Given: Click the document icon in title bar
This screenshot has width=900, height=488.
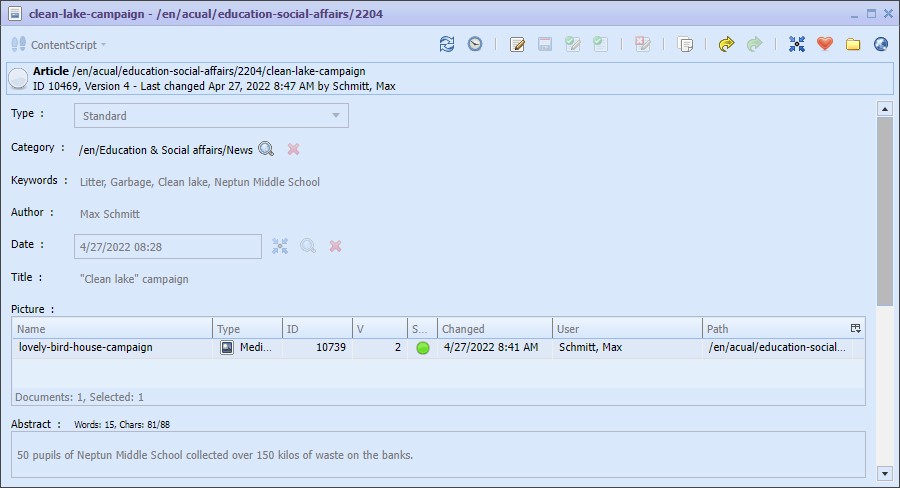Looking at the screenshot, I should tap(15, 14).
